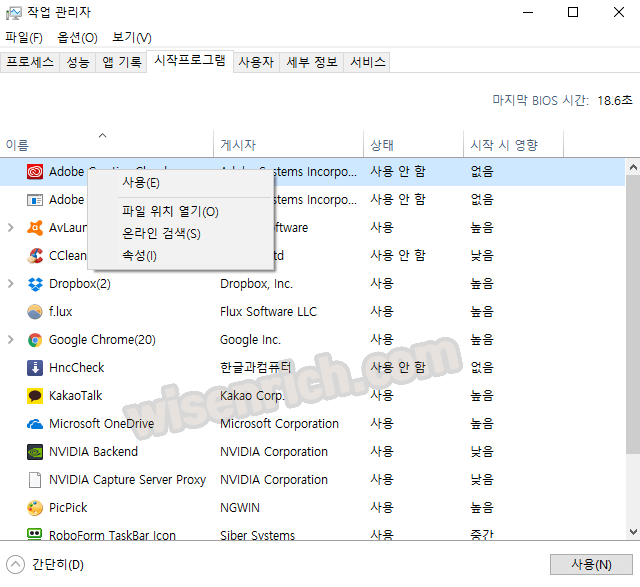Click the second Adobe entry's window icon
Image resolution: width=640 pixels, height=587 pixels.
coord(35,200)
